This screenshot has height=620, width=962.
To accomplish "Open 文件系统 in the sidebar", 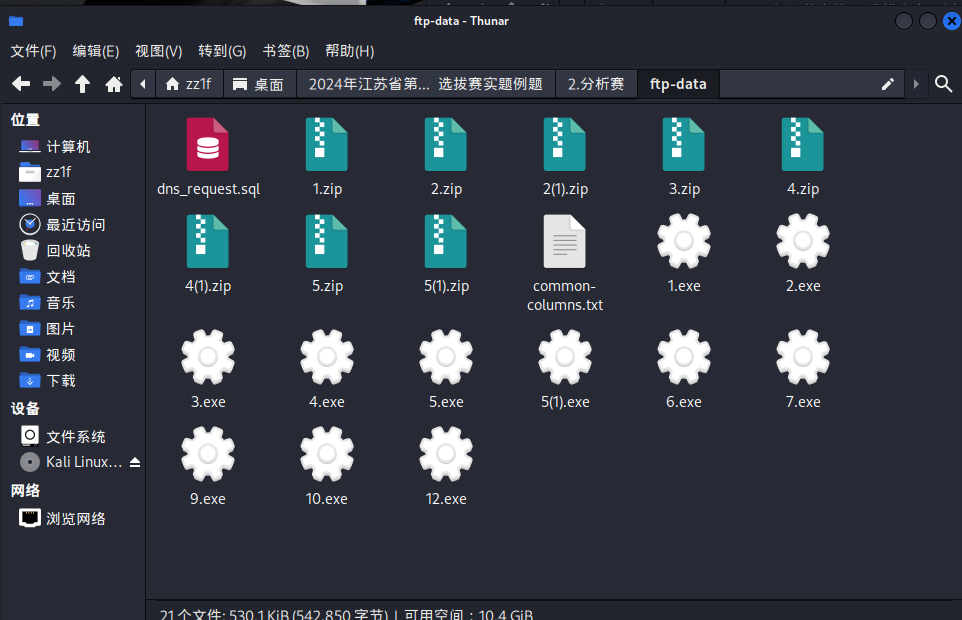I will [x=75, y=437].
